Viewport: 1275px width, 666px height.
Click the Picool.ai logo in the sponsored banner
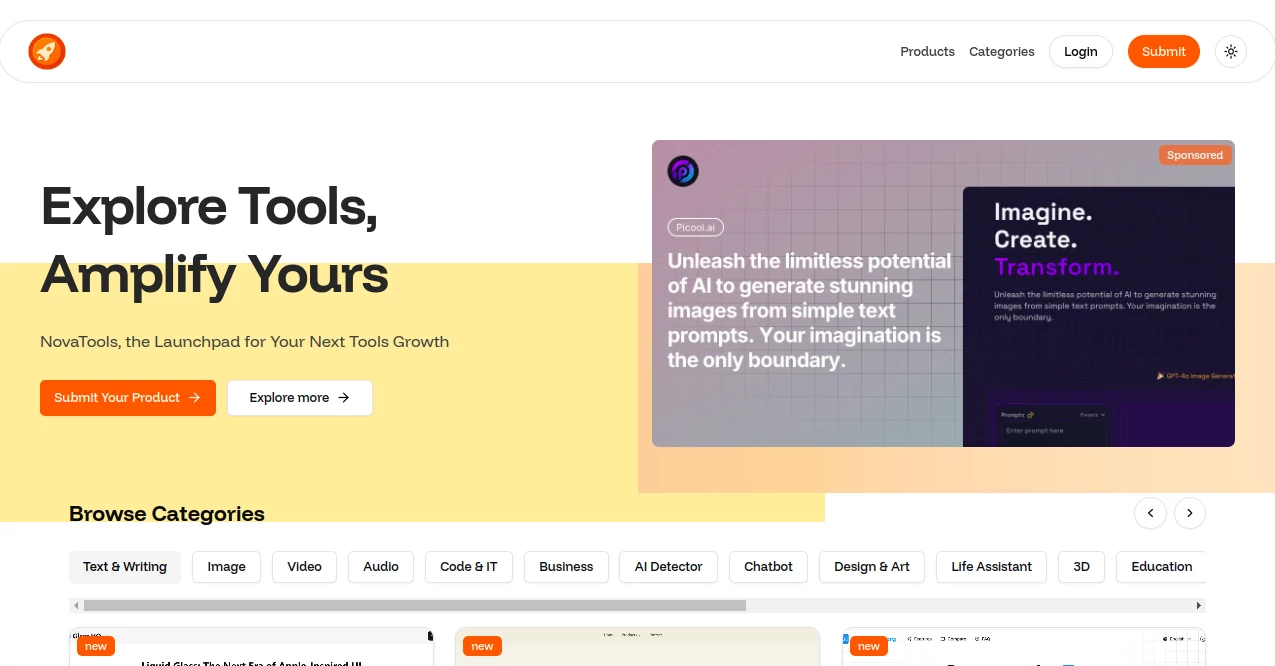(682, 170)
